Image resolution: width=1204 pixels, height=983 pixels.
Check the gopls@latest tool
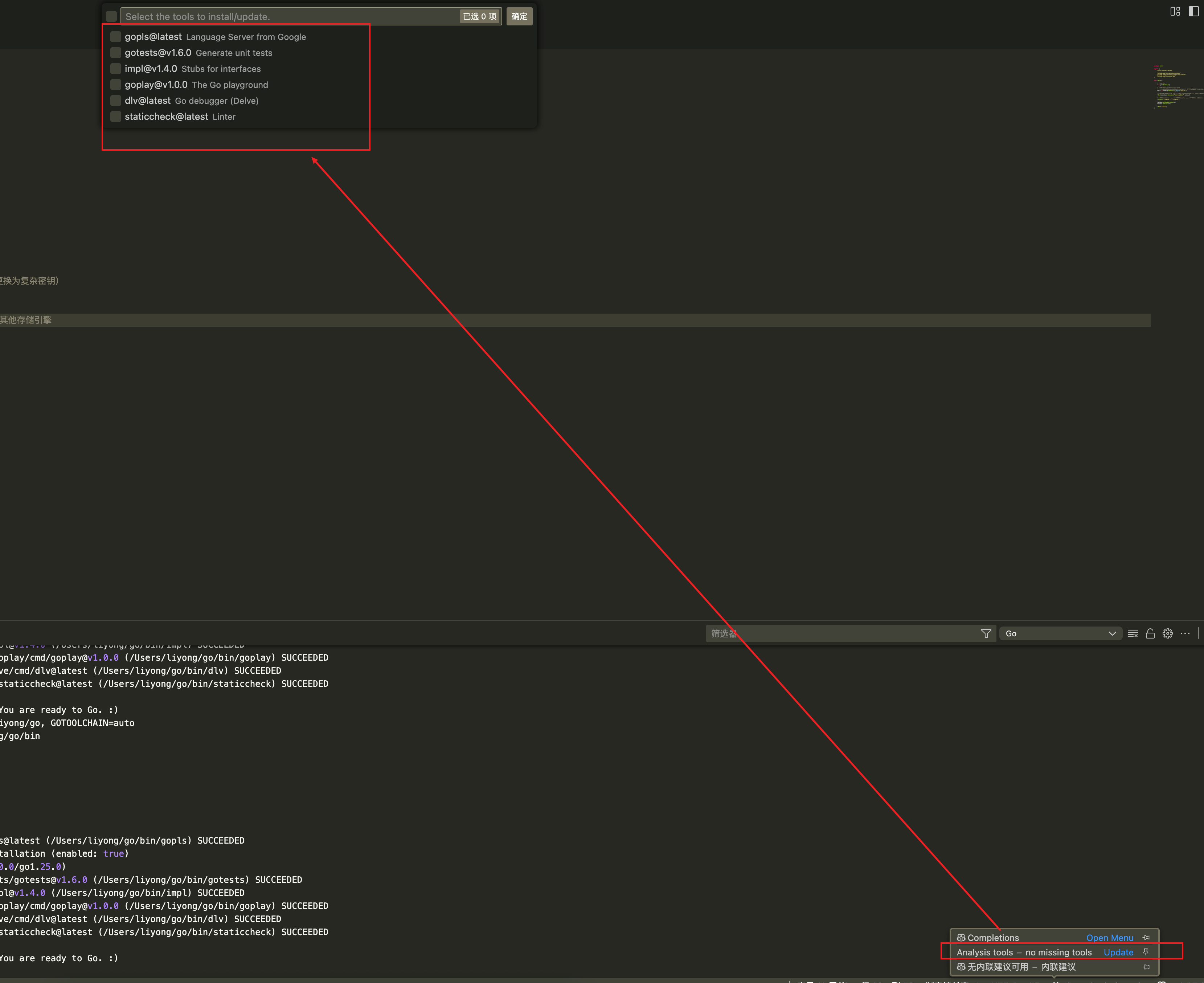115,37
